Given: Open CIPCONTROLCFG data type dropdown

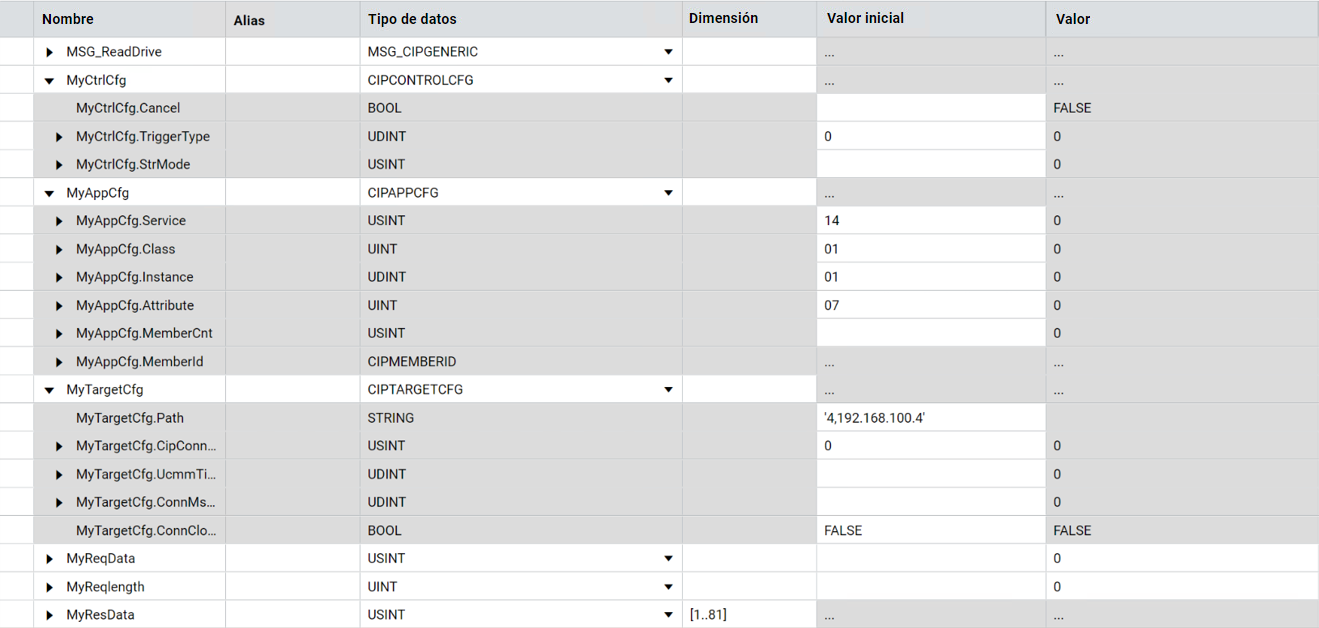Looking at the screenshot, I should click(668, 80).
